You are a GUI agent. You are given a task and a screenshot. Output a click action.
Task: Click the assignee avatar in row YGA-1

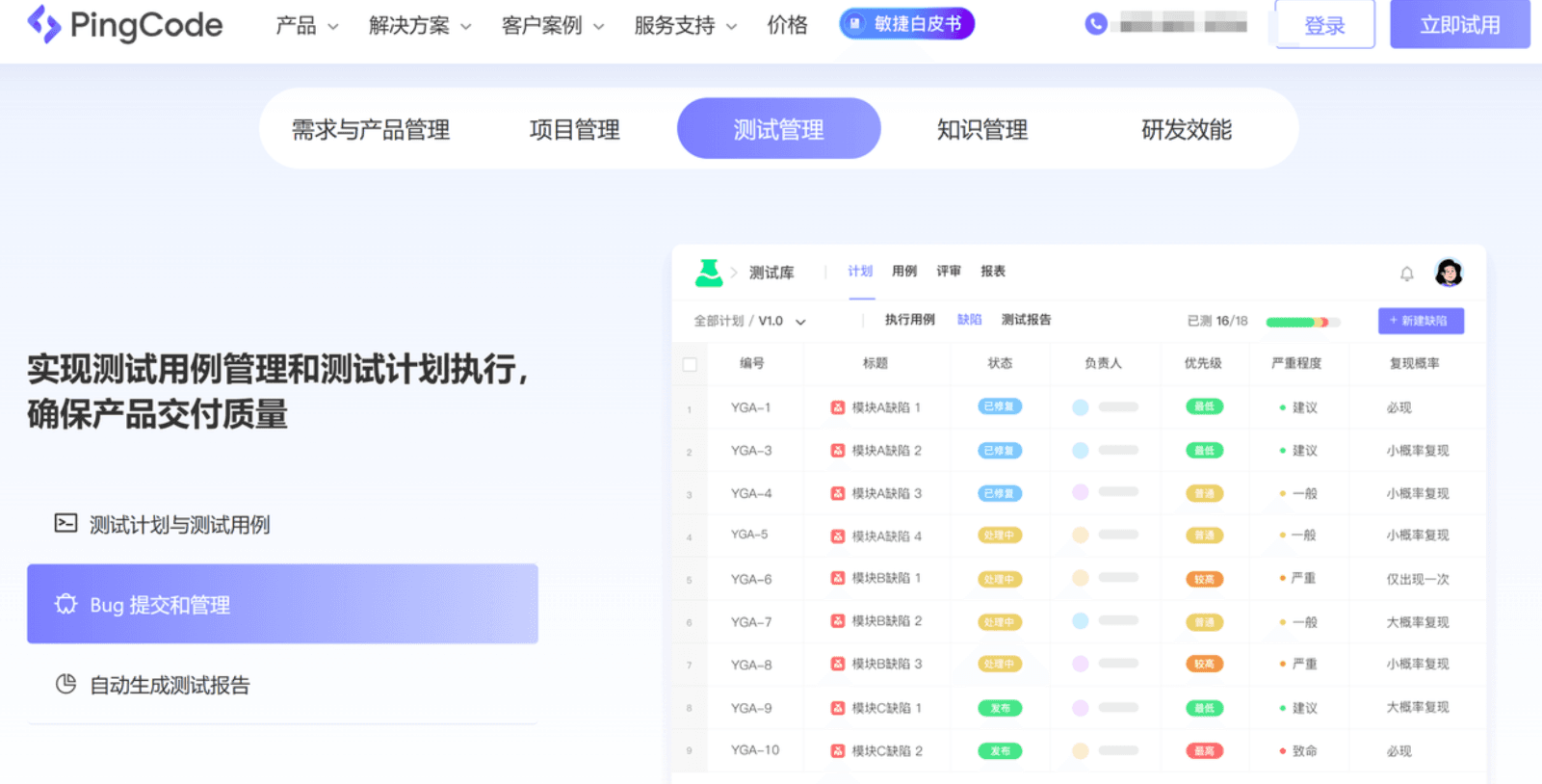point(1081,407)
